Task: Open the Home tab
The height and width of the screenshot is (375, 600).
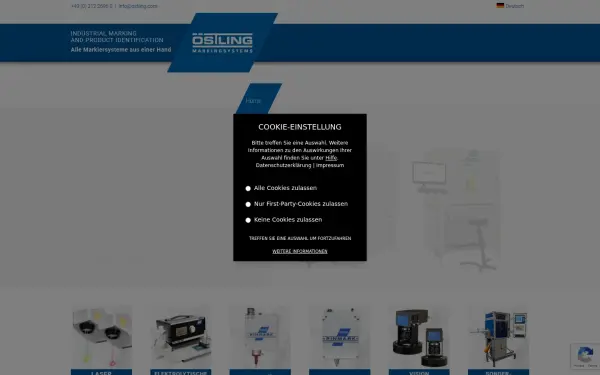Action: click(x=253, y=101)
